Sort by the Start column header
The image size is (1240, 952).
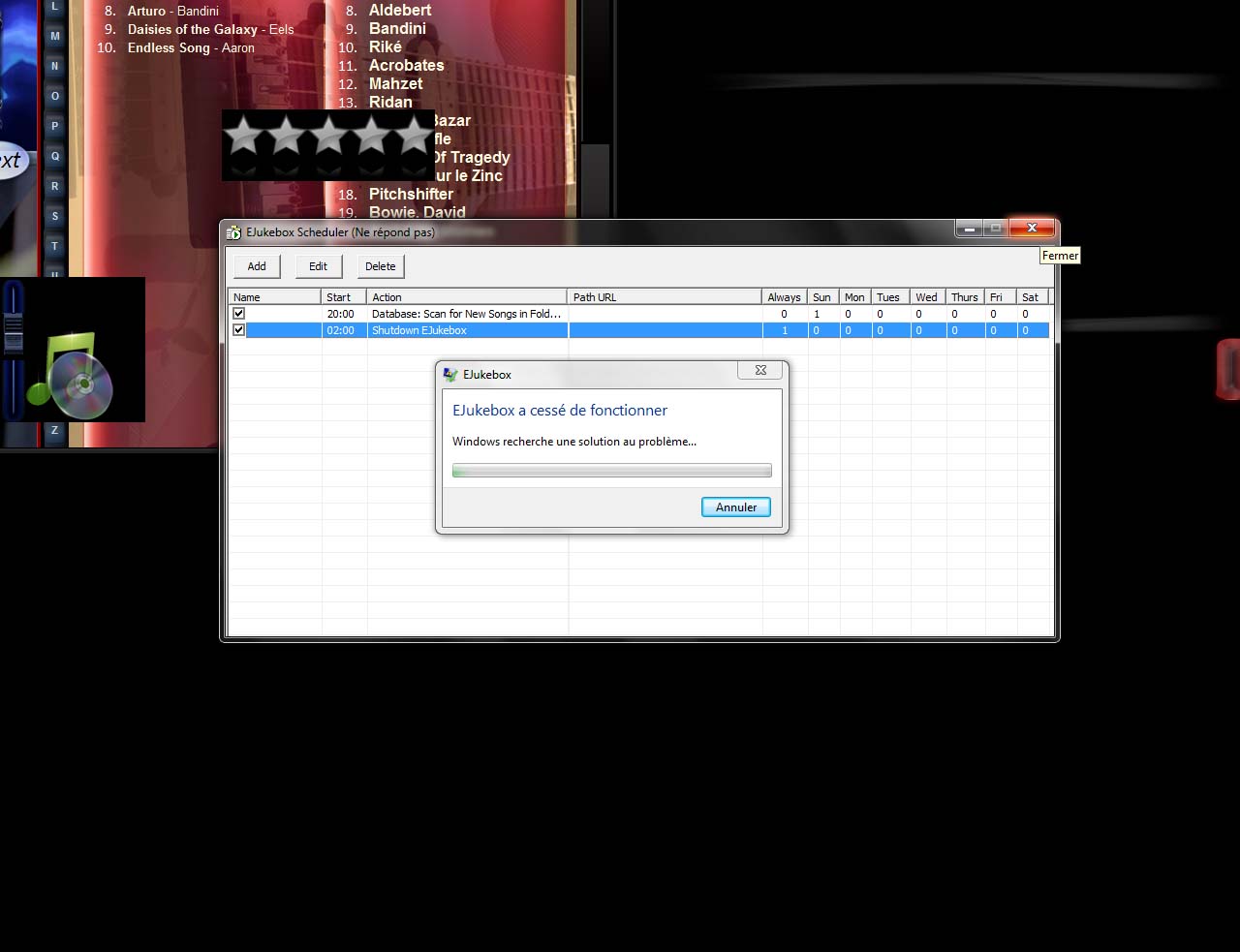[x=344, y=297]
